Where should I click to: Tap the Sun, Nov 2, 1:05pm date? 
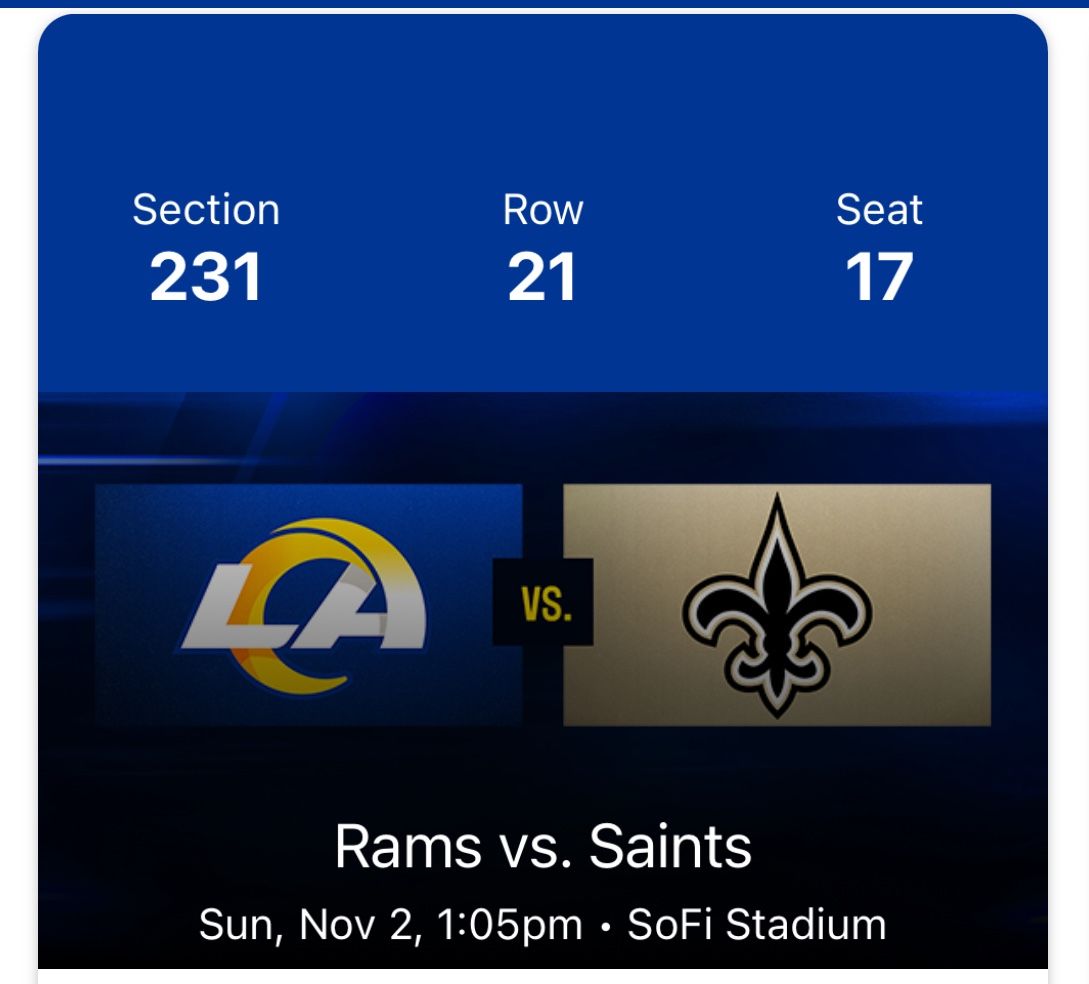390,924
